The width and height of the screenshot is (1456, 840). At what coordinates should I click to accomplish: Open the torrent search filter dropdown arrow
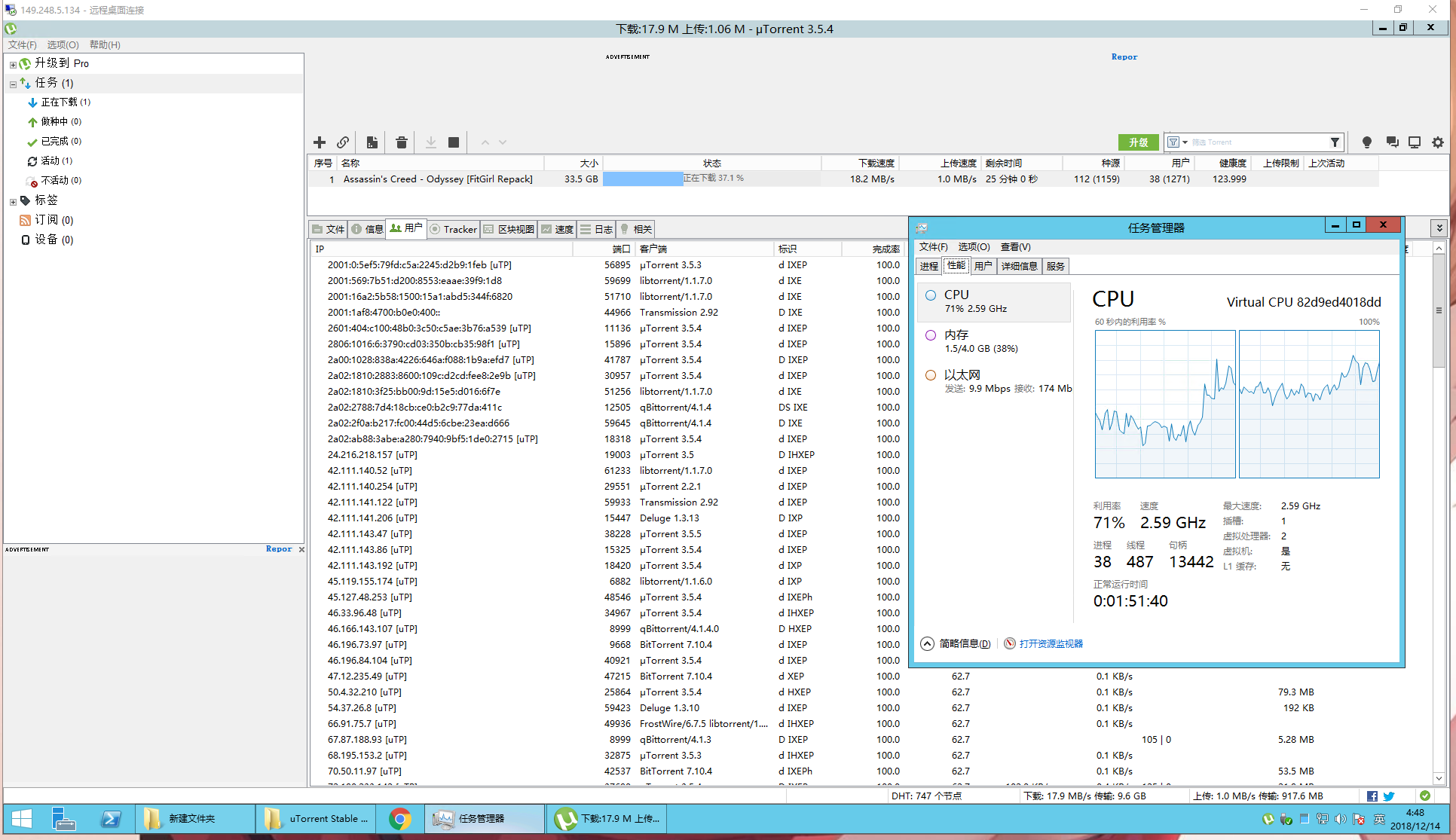click(x=1185, y=142)
